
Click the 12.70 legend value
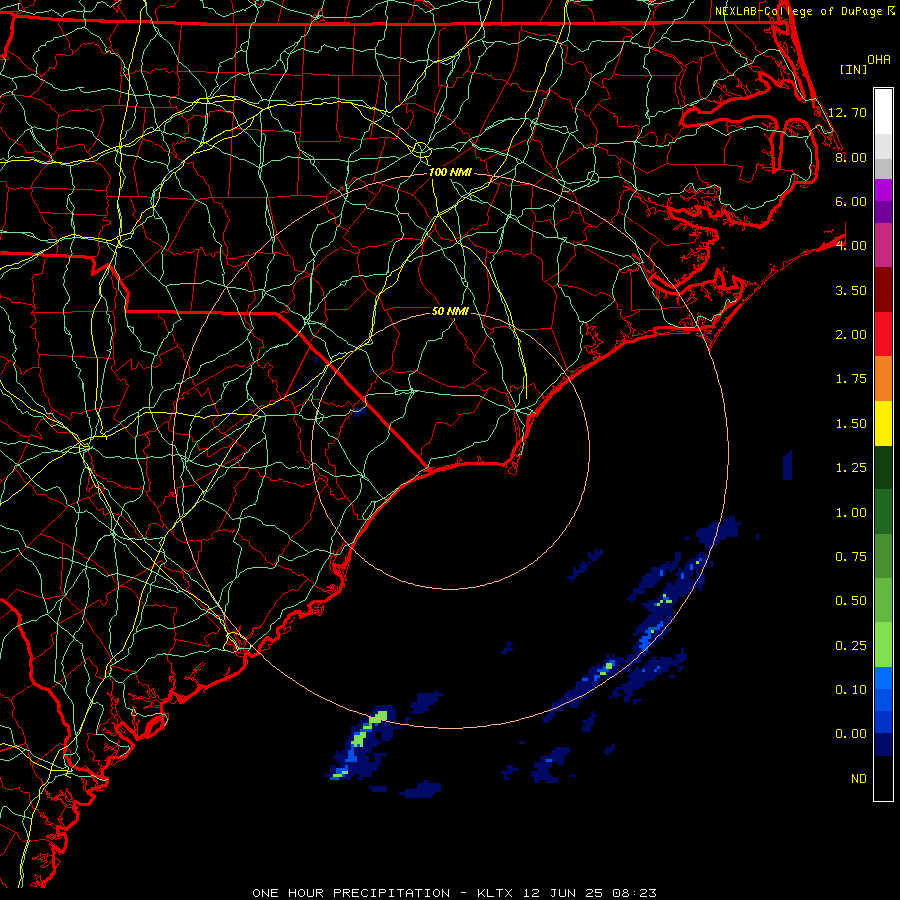coord(847,112)
